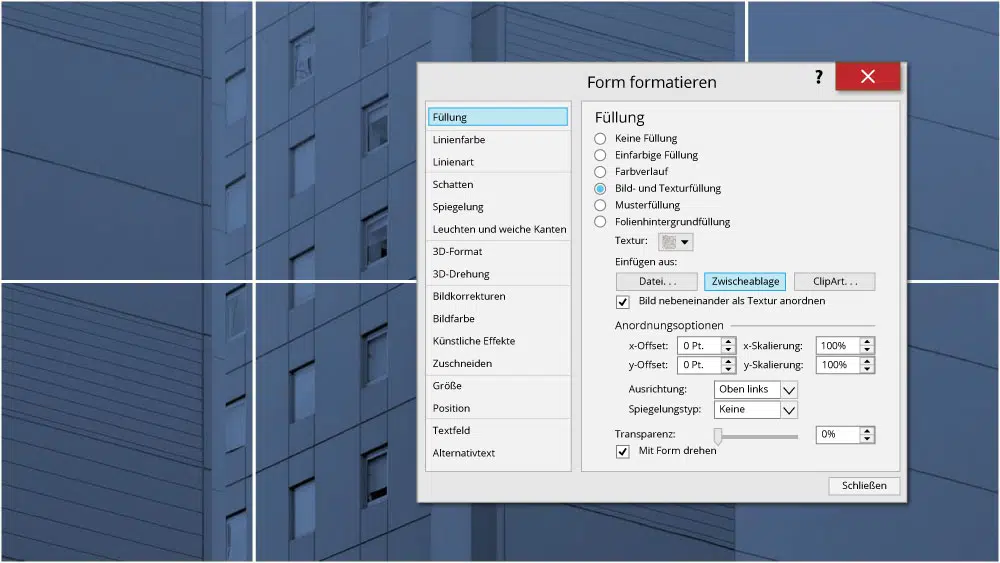
Task: Click the x-Offset input field
Action: 699,346
